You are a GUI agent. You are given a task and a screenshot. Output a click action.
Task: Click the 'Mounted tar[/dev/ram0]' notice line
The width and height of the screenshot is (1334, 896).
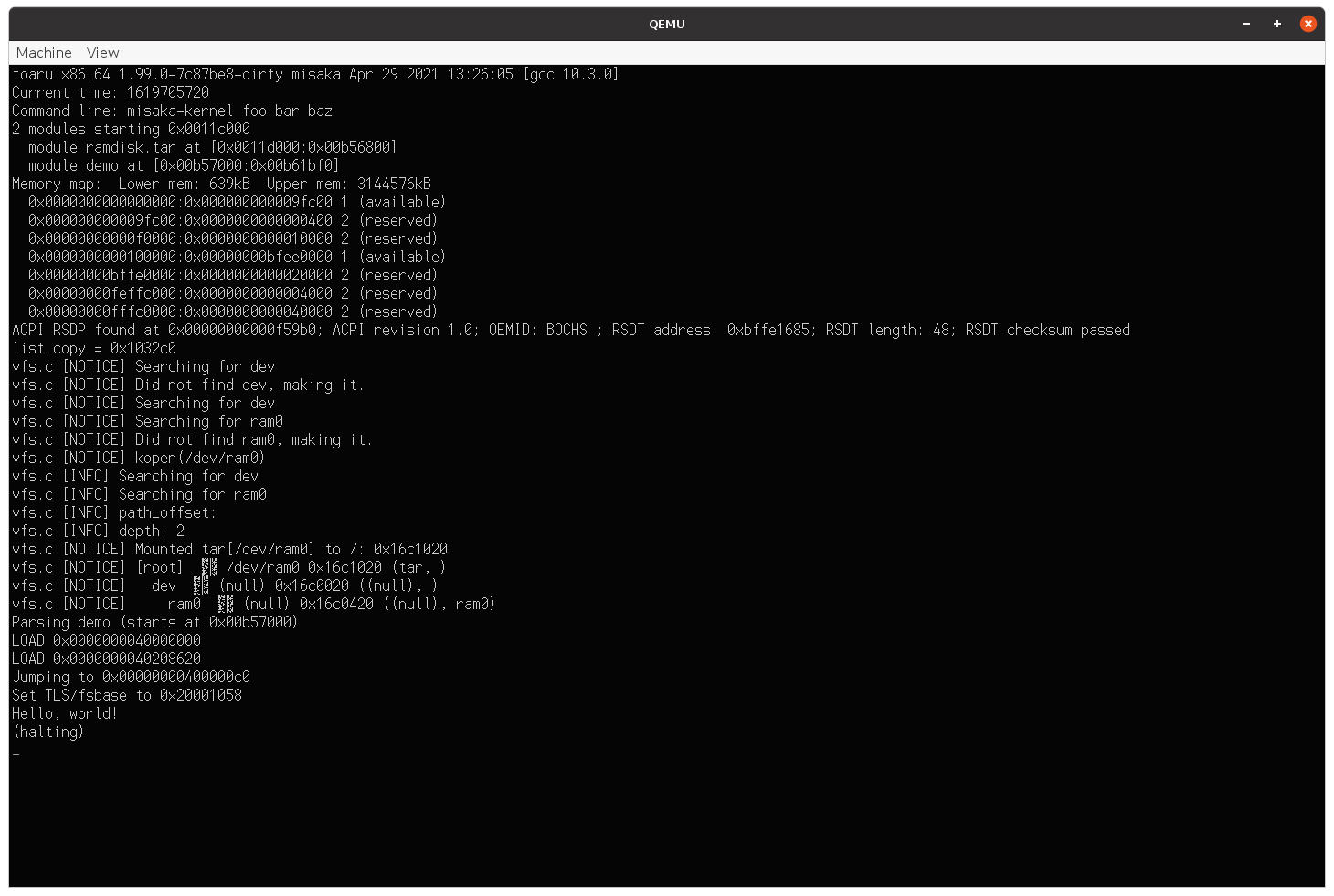[x=229, y=549]
